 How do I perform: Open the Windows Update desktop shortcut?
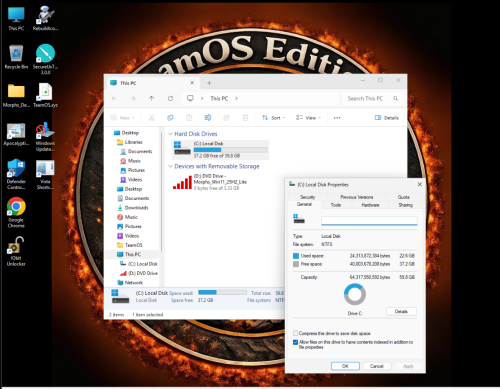click(45, 136)
